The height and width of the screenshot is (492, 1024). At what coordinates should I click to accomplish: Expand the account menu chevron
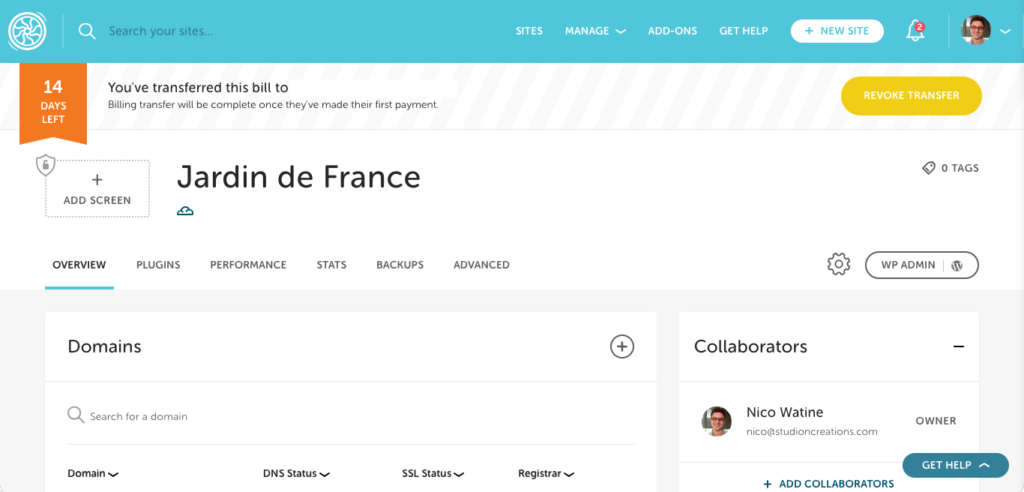click(1005, 31)
